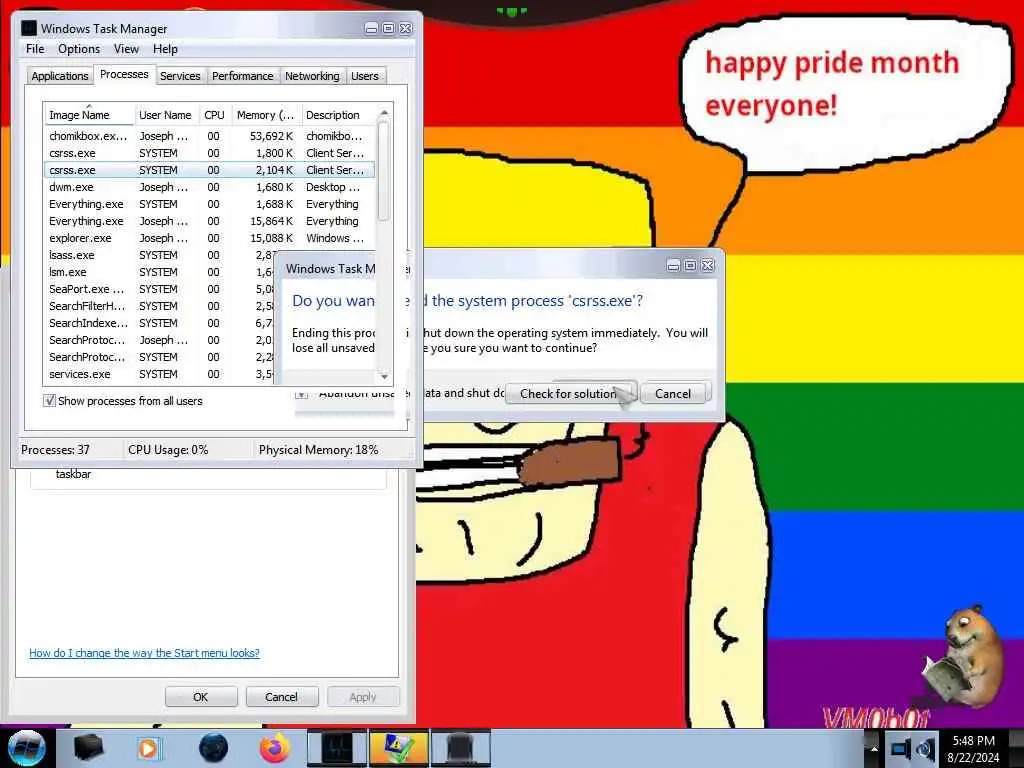Screen dimensions: 1024x768
Task: Select the lsass.exe process
Action: pyautogui.click(x=160, y=255)
